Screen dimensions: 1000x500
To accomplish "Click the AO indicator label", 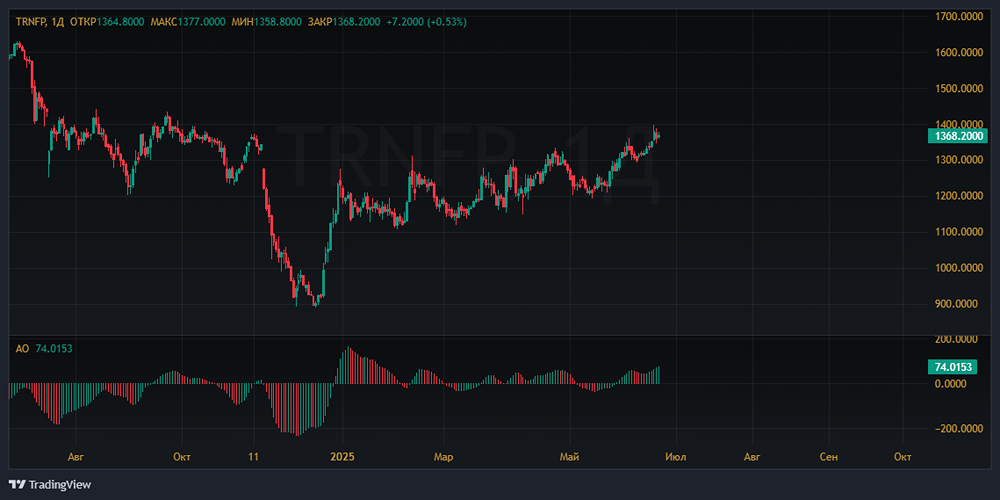I will [x=22, y=349].
